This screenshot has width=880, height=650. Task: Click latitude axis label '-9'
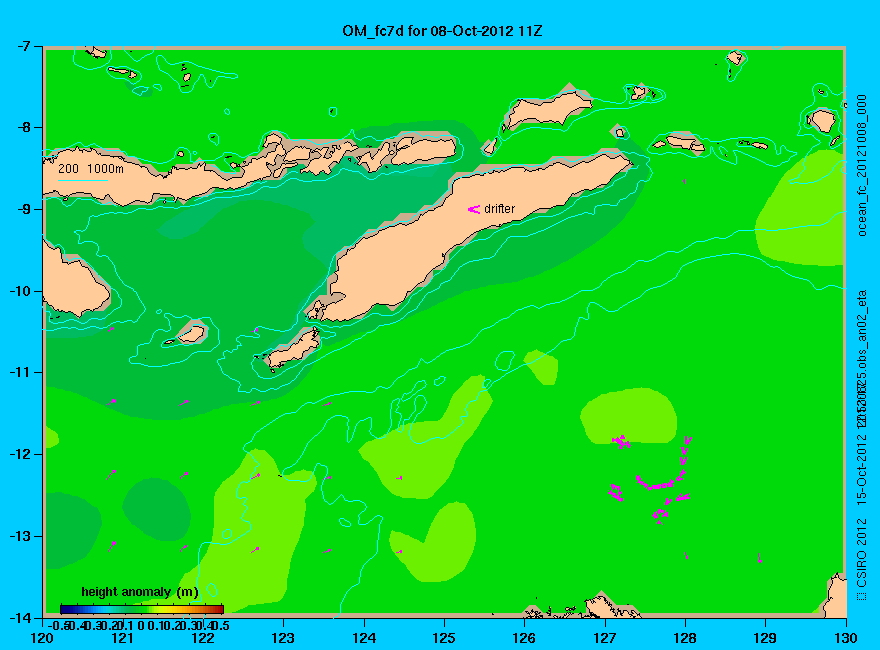click(22, 209)
